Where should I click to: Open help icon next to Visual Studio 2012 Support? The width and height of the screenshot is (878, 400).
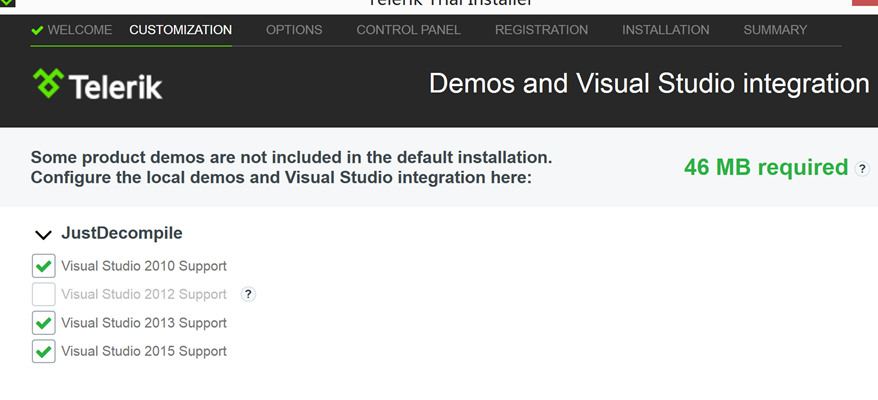(x=249, y=294)
